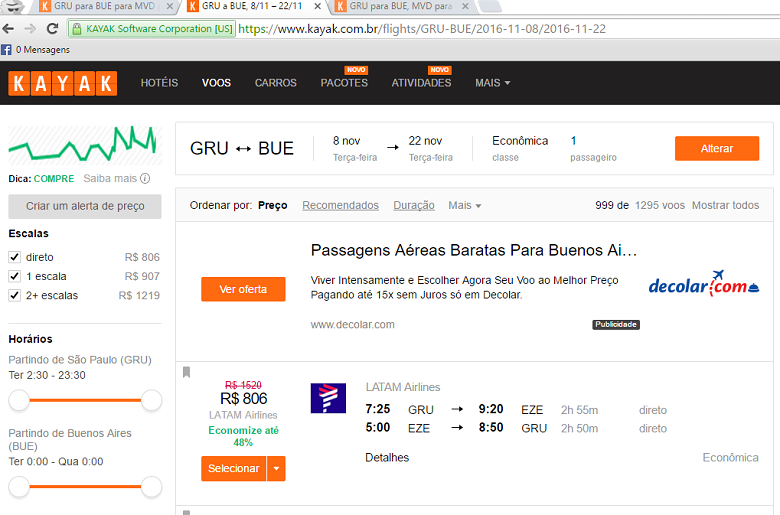780x515 pixels.
Task: Click the R$ 806 price text
Action: pos(244,399)
